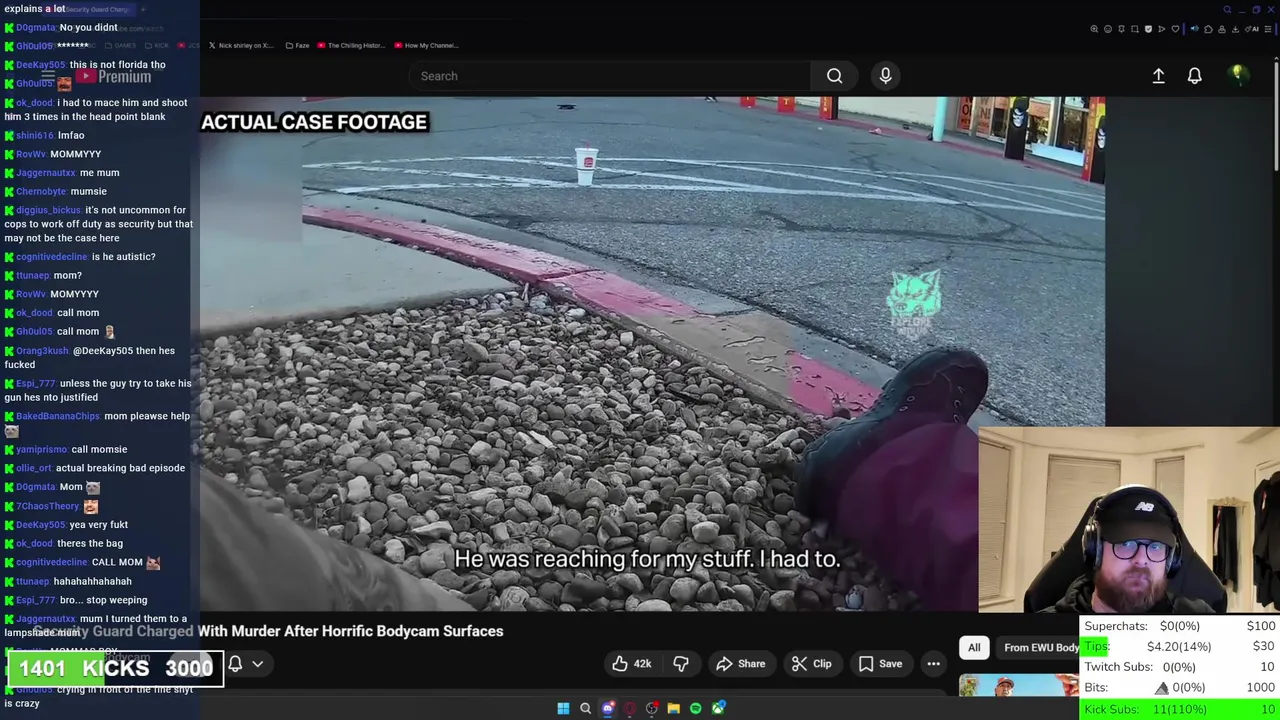
Task: Open the recommended video thumbnail below chips
Action: [1018, 686]
